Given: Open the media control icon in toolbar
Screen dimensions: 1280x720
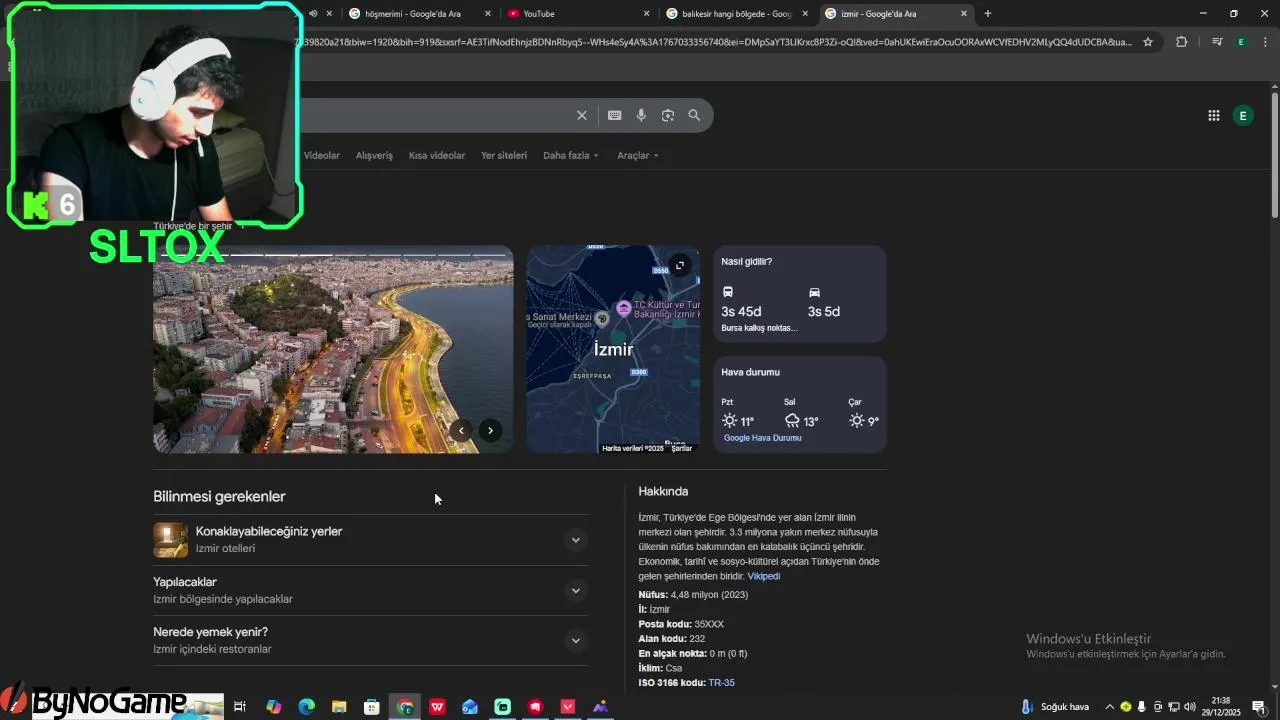Looking at the screenshot, I should 1217,42.
